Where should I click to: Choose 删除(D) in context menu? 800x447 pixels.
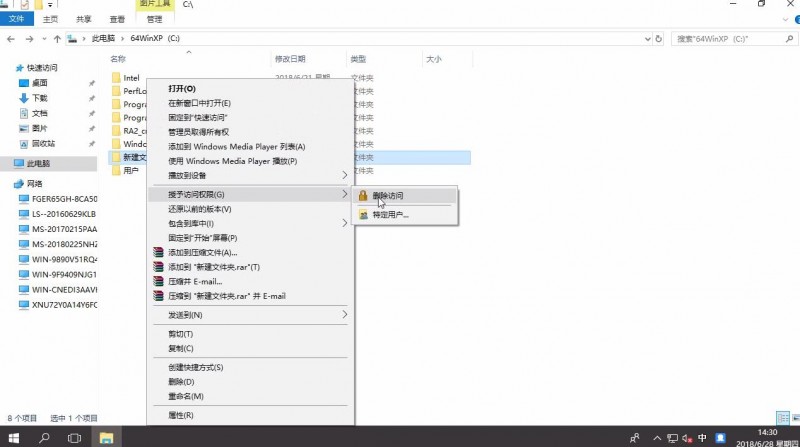coord(181,382)
